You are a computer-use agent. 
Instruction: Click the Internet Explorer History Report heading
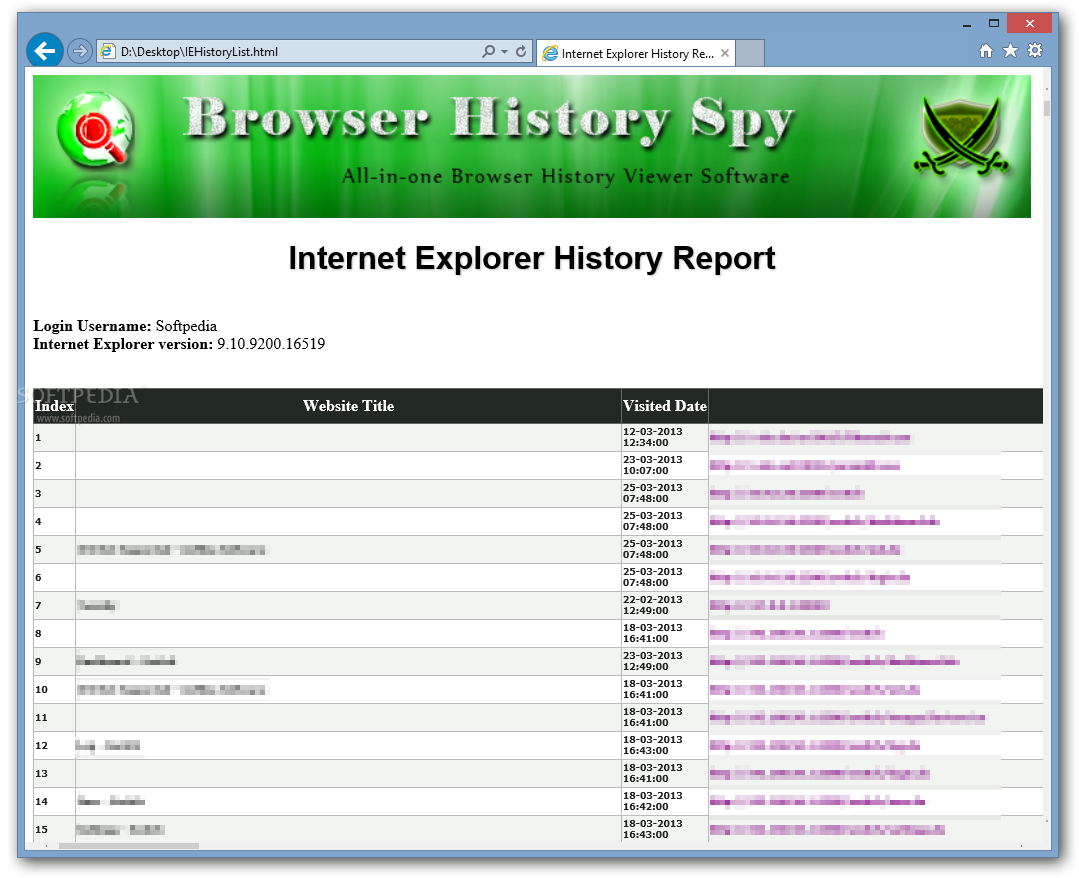click(532, 258)
